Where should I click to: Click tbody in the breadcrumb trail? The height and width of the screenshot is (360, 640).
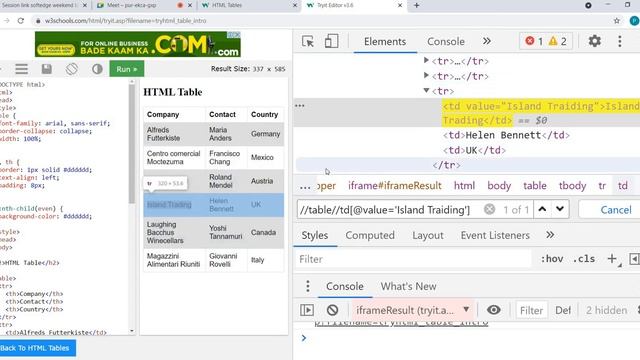[572, 186]
